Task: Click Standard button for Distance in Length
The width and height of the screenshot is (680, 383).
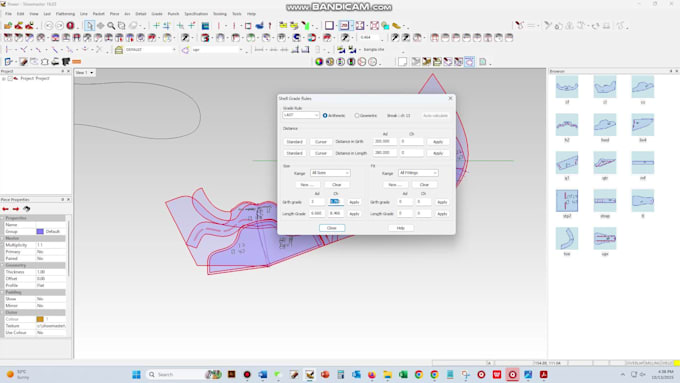Action: [294, 153]
